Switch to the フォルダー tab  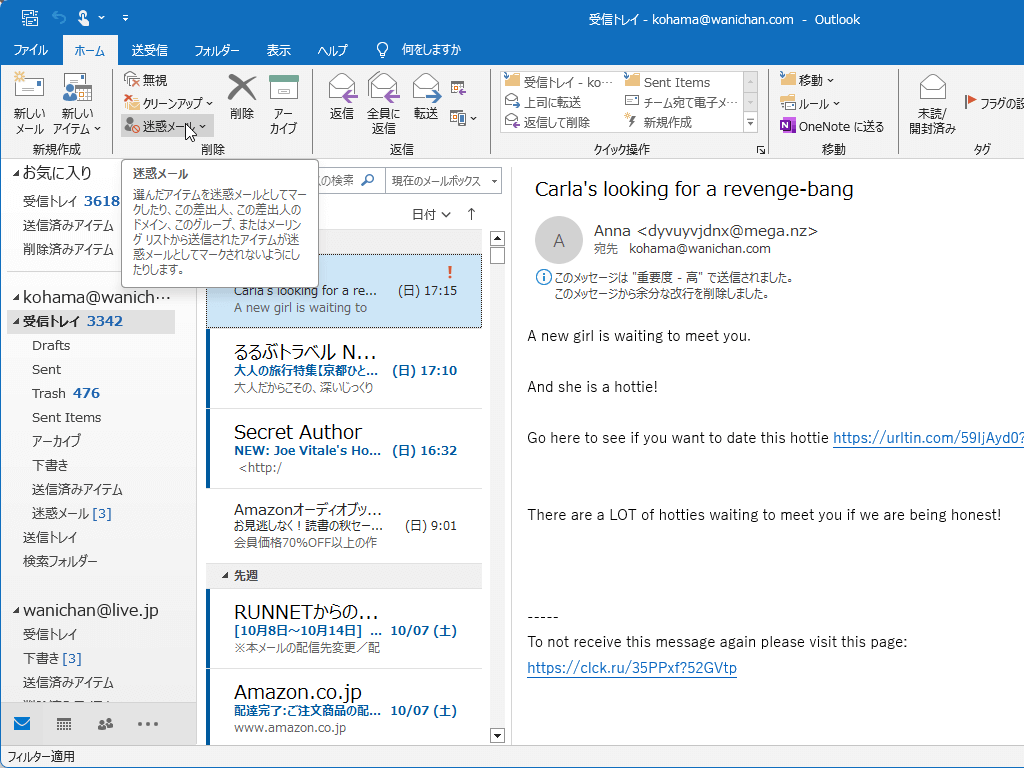click(216, 50)
